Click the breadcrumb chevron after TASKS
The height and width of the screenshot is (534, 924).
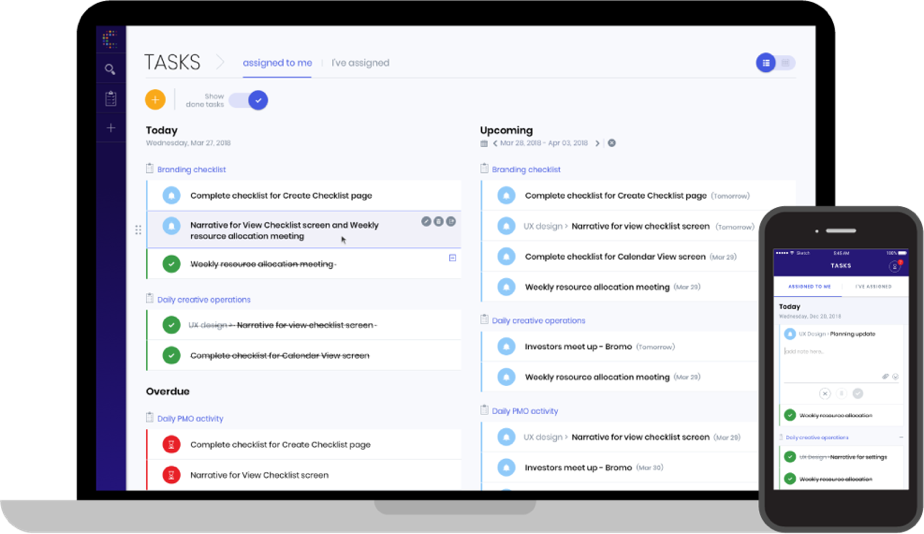220,62
